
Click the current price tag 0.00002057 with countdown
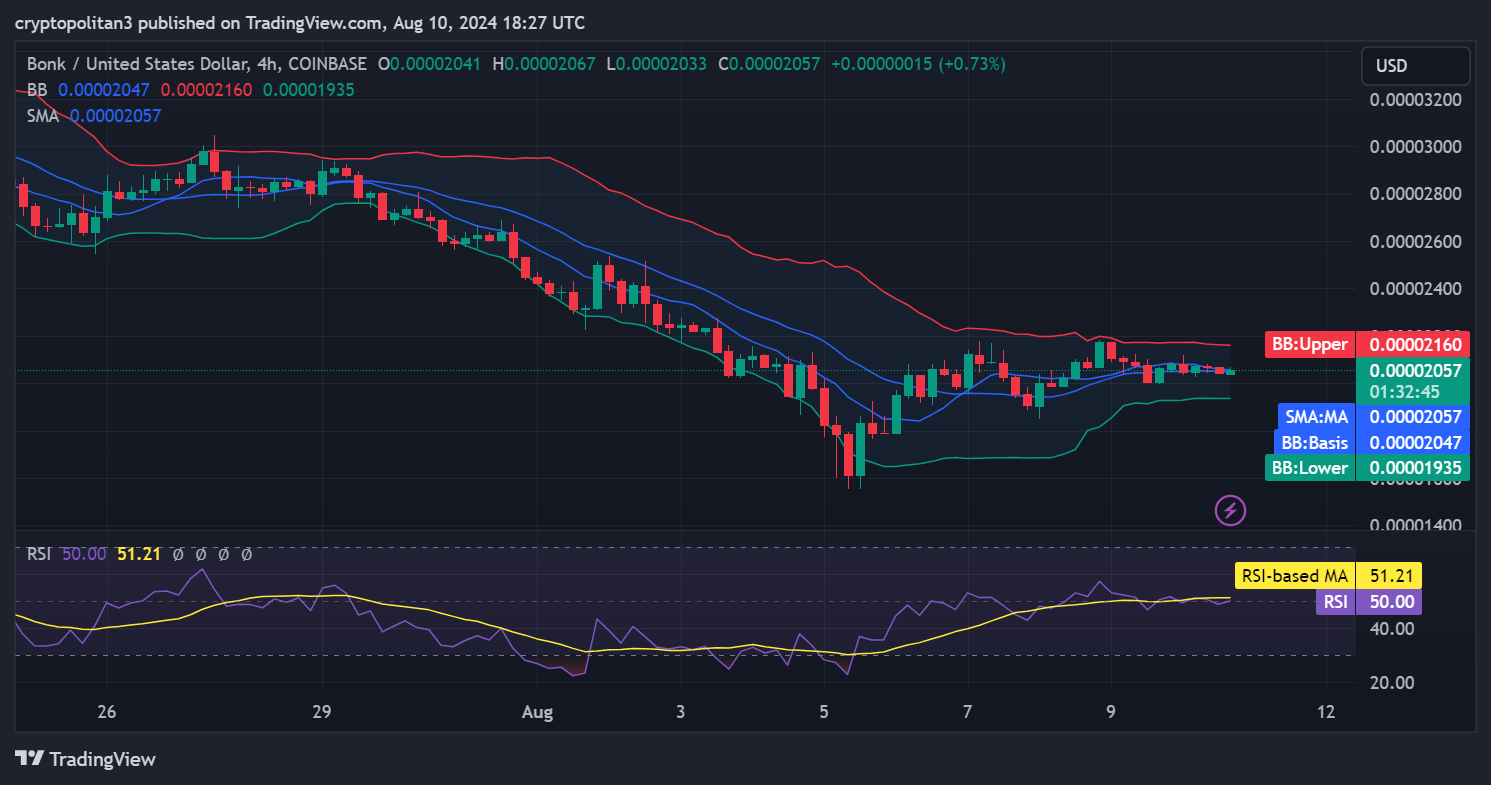[1413, 381]
